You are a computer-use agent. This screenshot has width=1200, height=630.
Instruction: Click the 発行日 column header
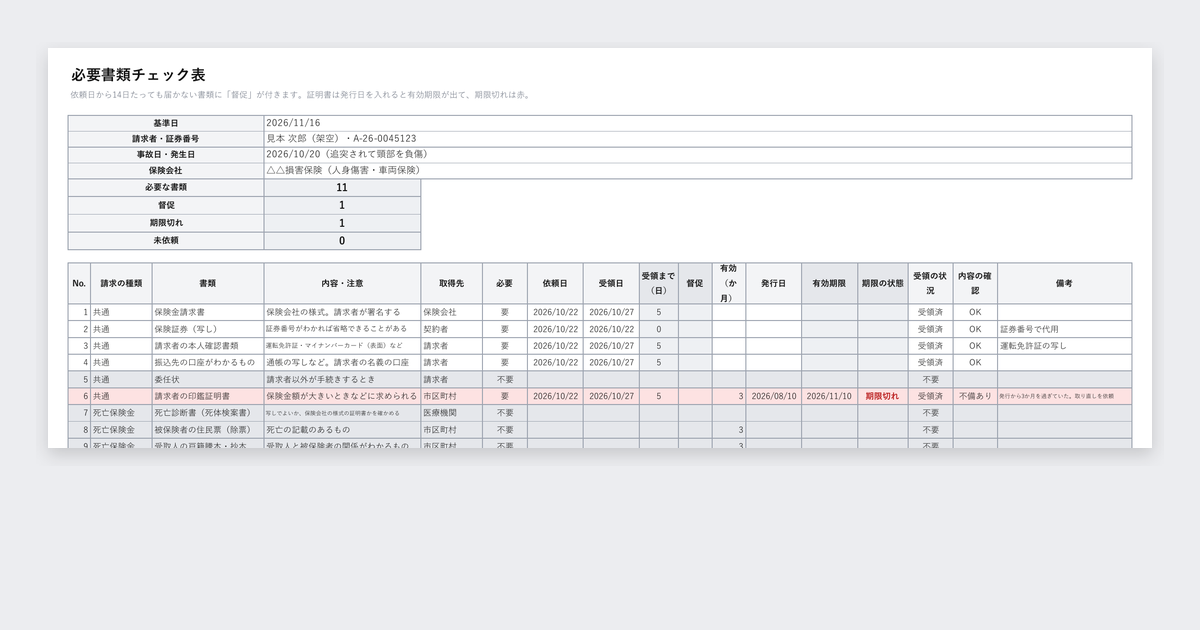pos(774,284)
